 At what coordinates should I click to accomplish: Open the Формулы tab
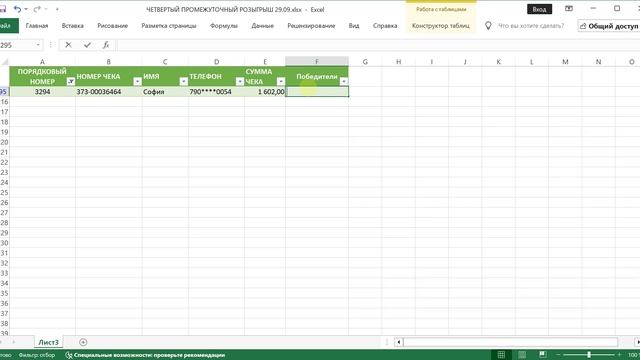[x=224, y=26]
